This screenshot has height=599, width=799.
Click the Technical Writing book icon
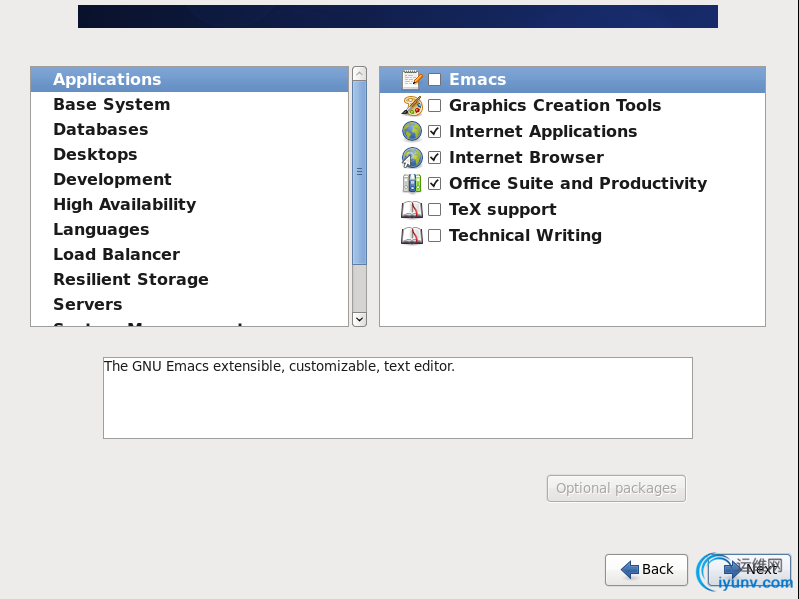tap(412, 236)
